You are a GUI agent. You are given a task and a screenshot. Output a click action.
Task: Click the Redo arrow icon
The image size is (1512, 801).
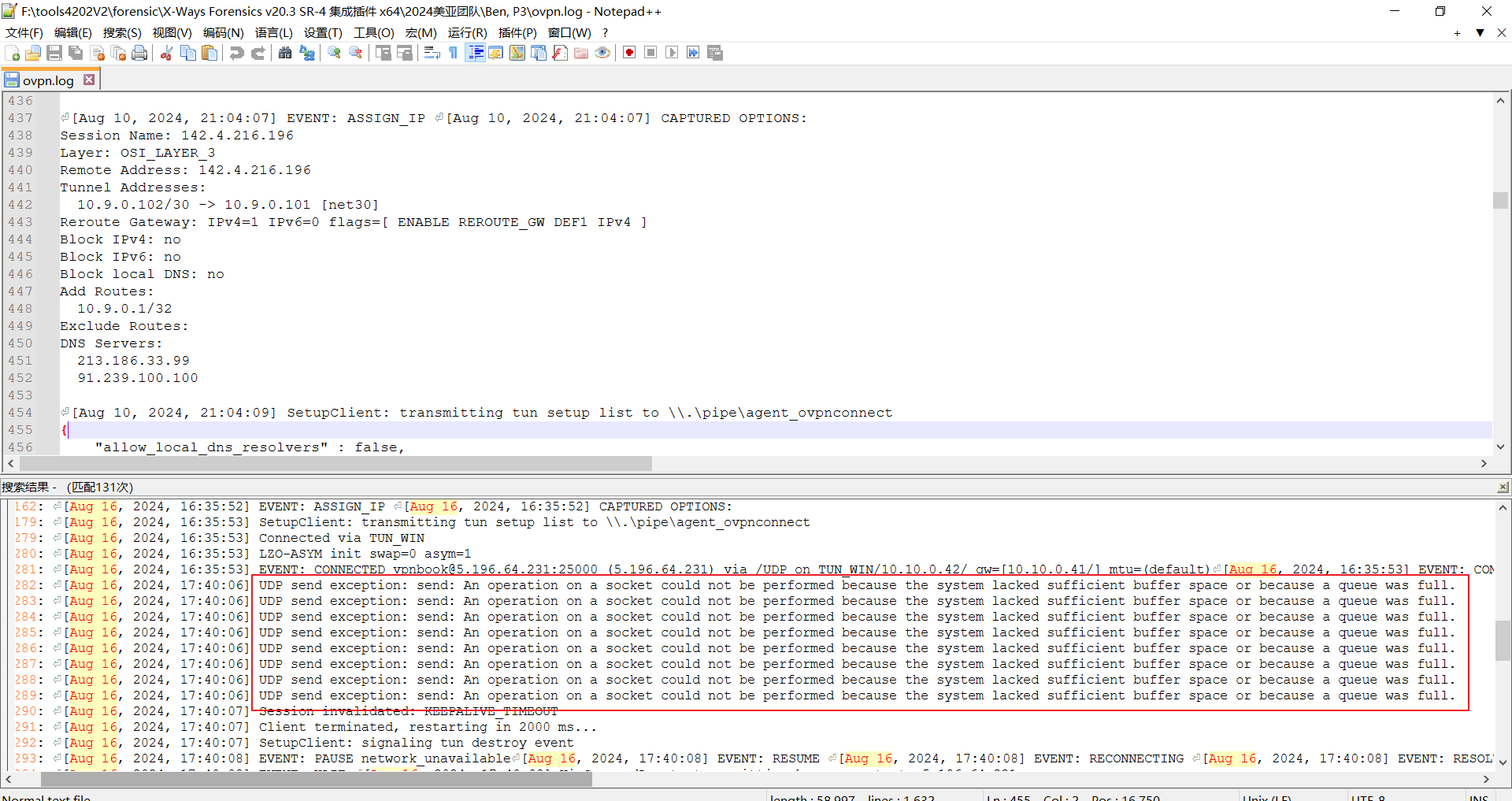click(x=258, y=53)
